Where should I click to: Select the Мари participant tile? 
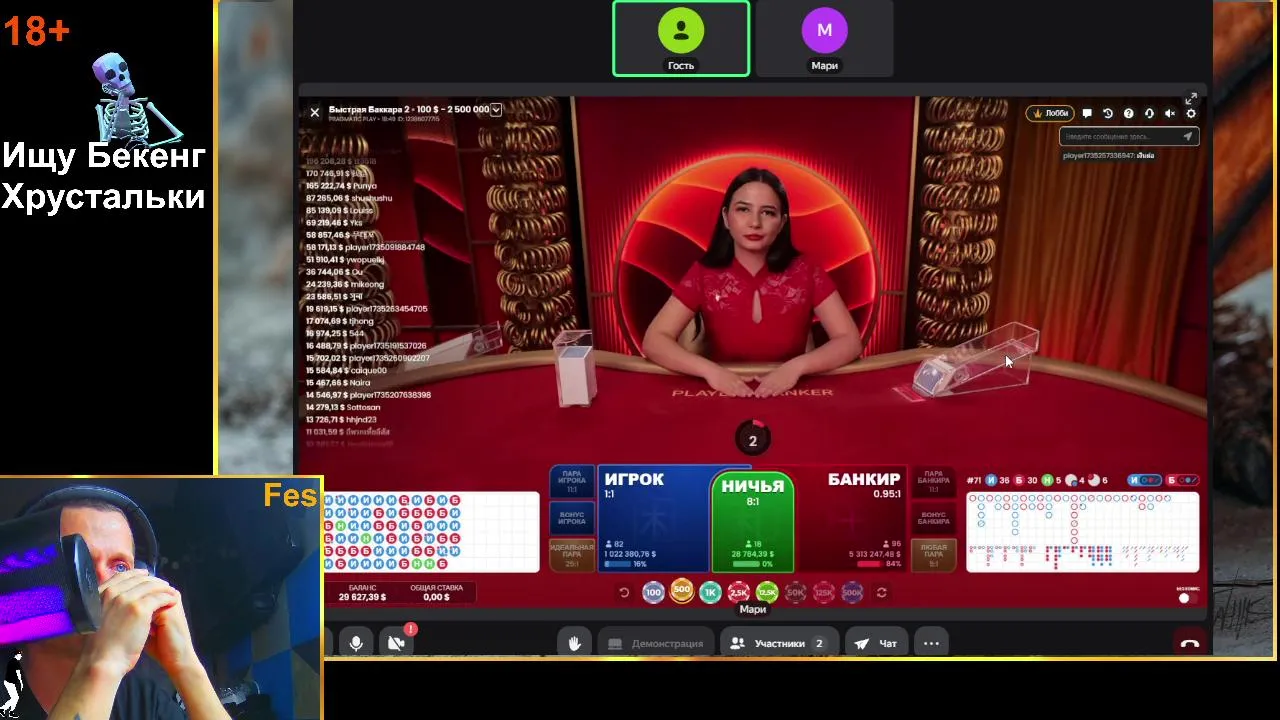point(824,39)
